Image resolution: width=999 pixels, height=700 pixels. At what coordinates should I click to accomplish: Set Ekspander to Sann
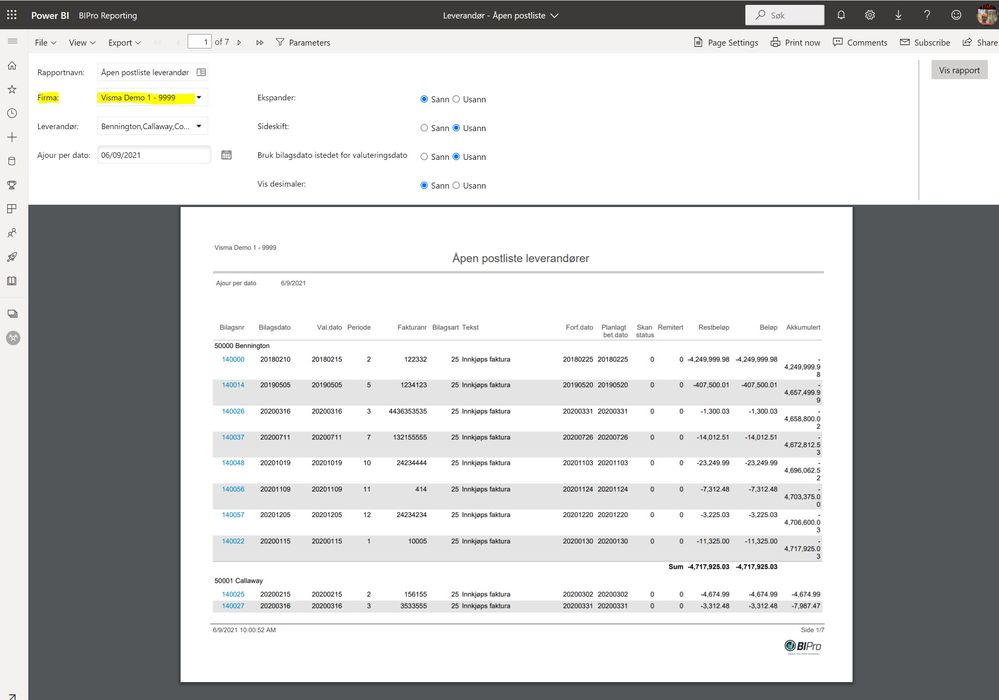click(424, 99)
